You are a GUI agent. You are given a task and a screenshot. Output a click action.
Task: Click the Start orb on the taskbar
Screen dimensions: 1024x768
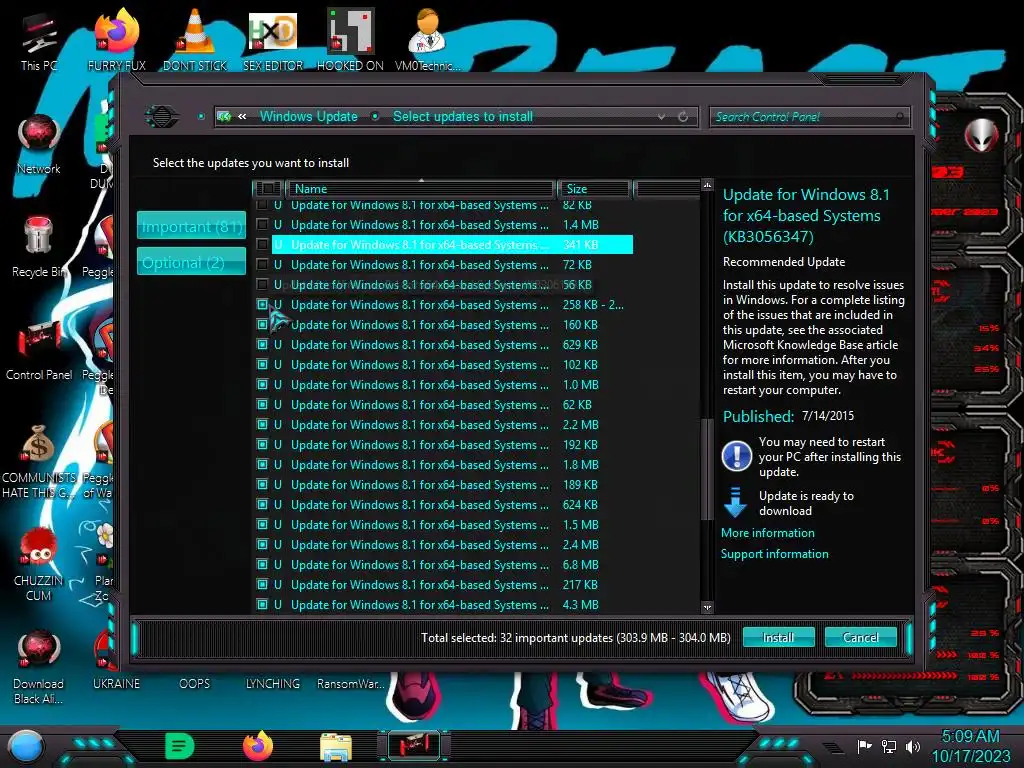pos(26,746)
